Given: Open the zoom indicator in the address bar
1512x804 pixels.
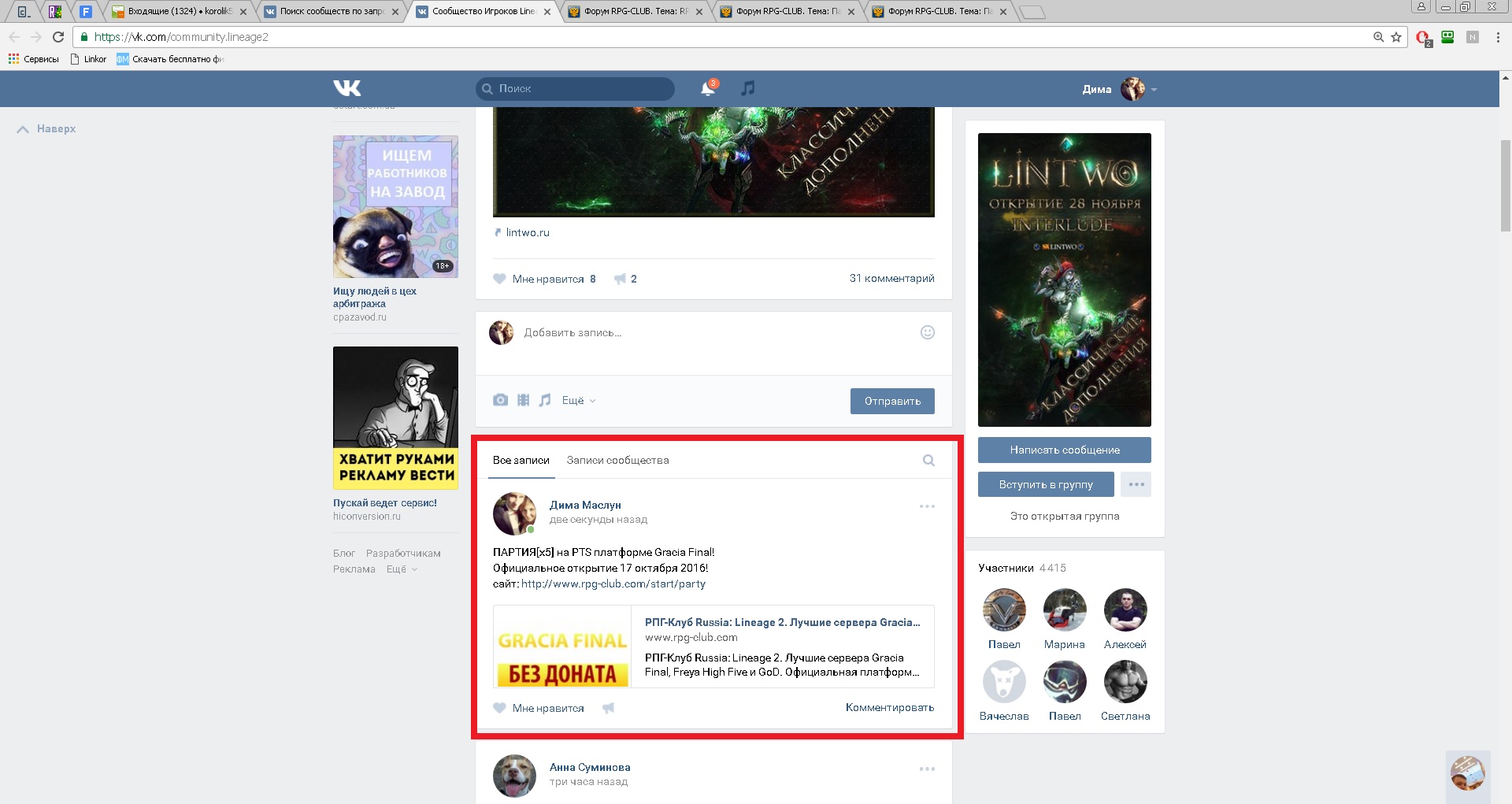Looking at the screenshot, I should tap(1378, 37).
